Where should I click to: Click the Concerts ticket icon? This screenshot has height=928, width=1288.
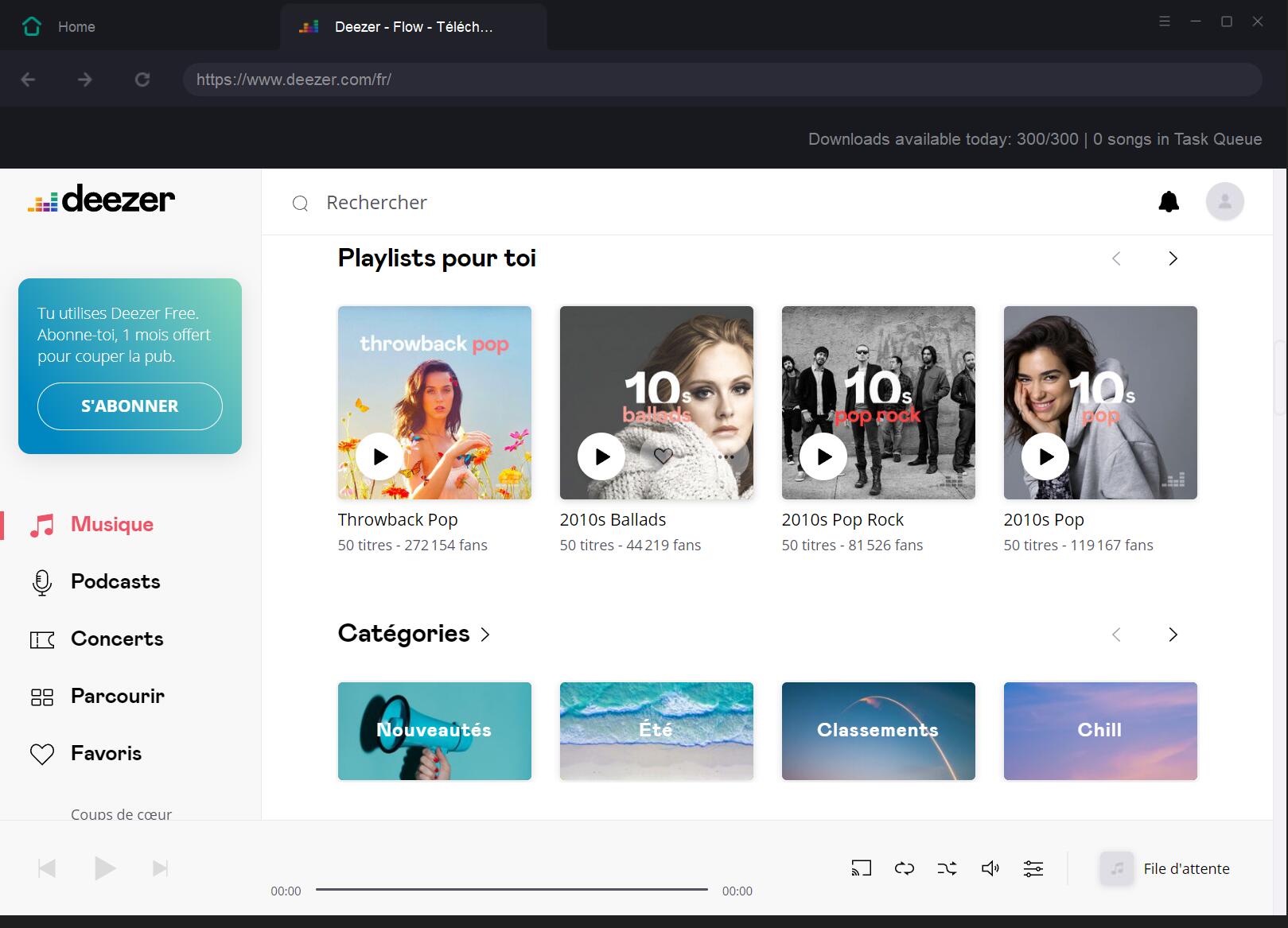pyautogui.click(x=42, y=640)
